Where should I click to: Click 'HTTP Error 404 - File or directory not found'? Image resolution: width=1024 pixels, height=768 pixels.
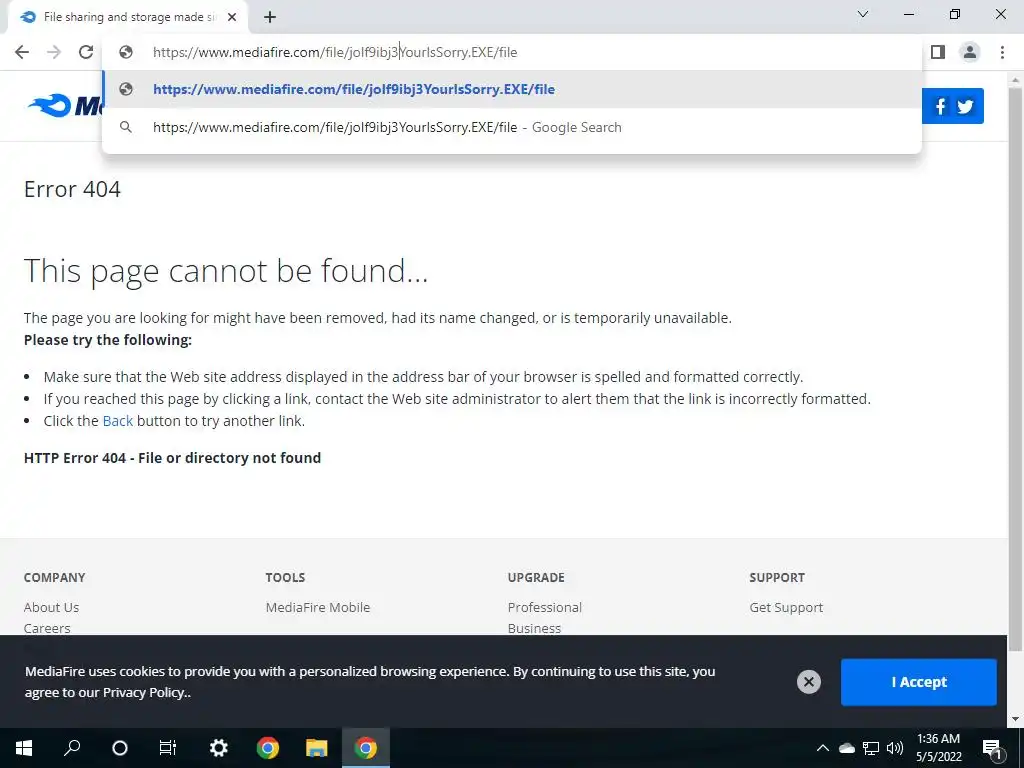[x=172, y=458]
